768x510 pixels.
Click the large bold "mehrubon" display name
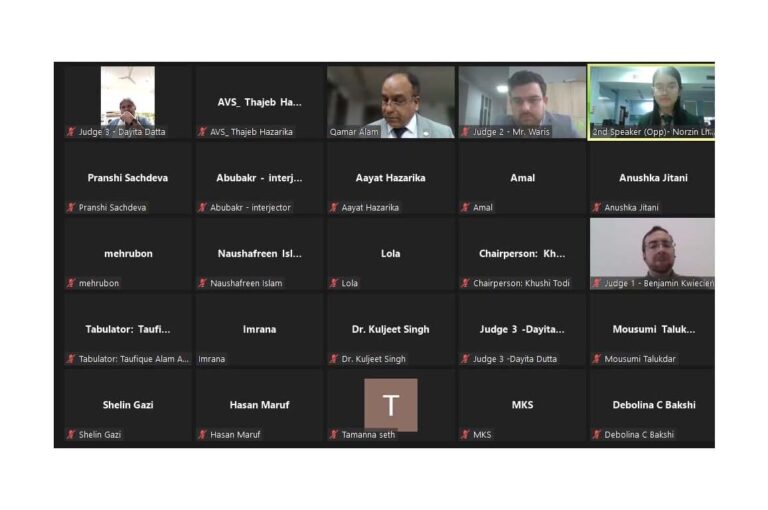point(128,253)
